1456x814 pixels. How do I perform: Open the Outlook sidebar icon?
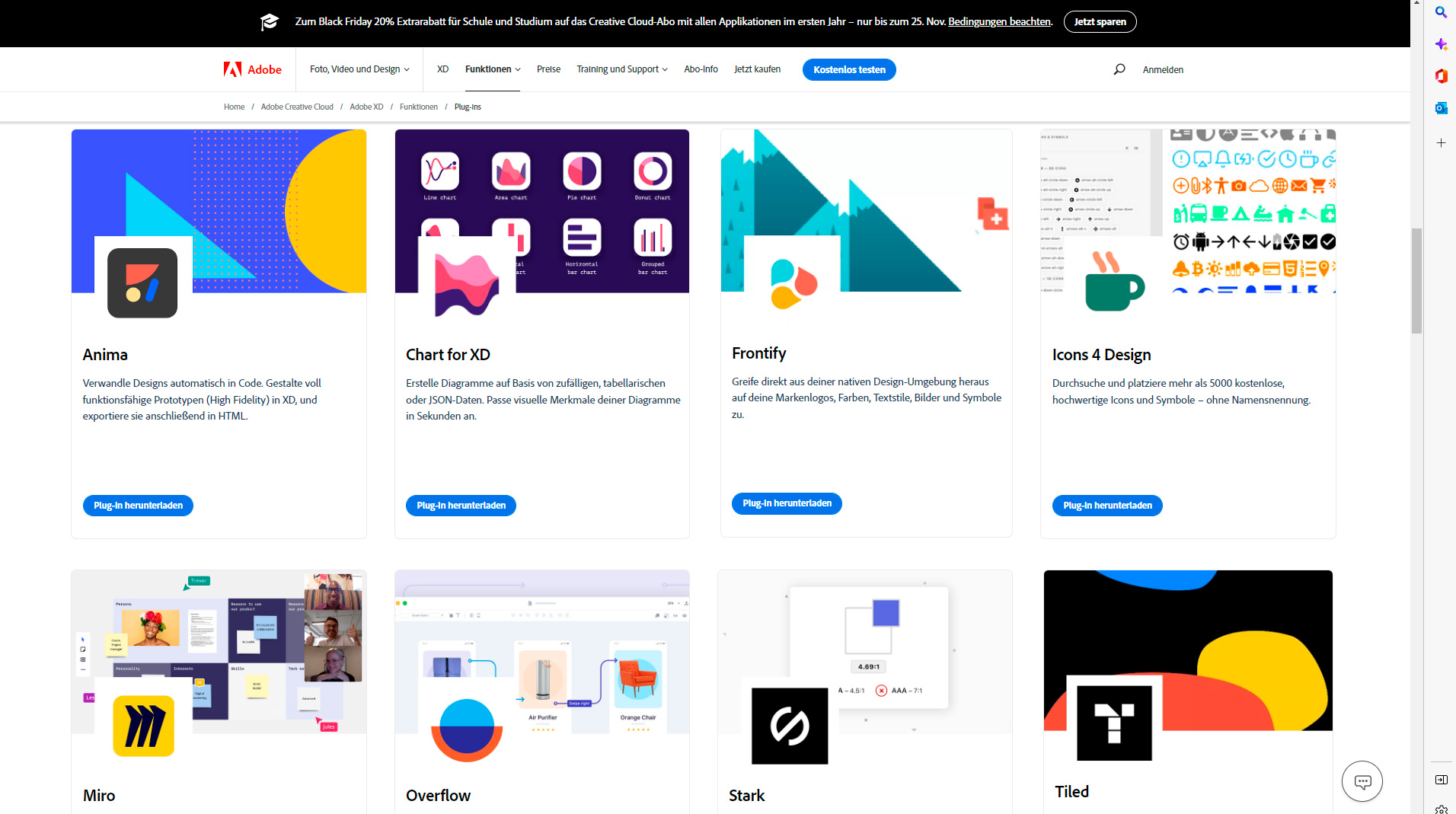1441,108
